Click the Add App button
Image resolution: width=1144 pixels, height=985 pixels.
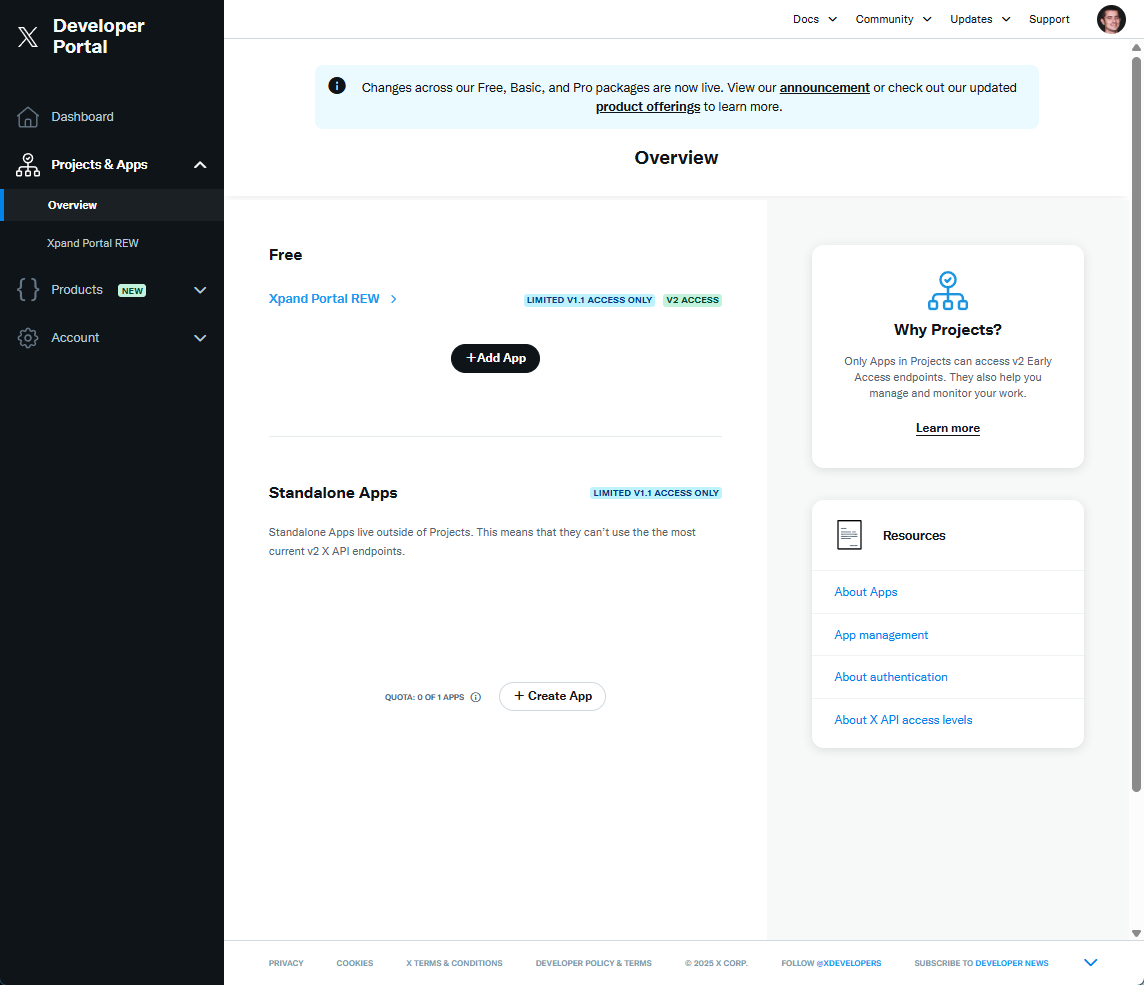pos(495,358)
